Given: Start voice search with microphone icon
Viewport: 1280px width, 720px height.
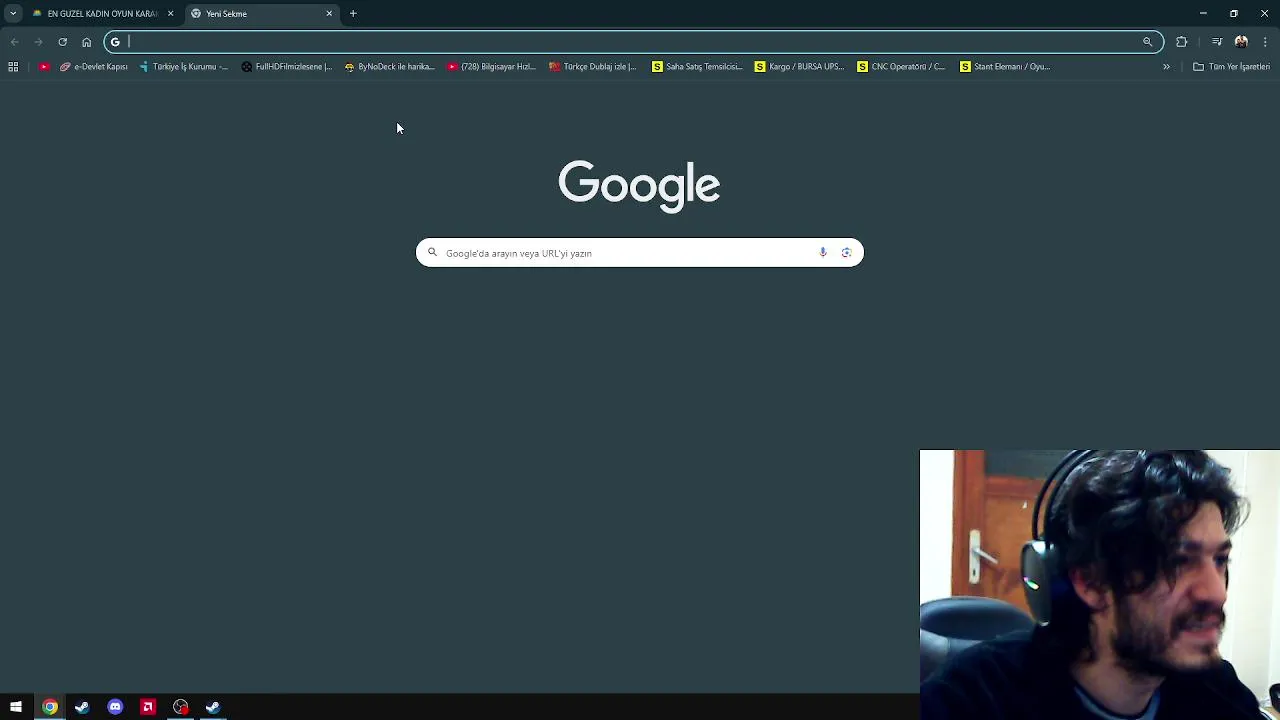Looking at the screenshot, I should coord(823,252).
